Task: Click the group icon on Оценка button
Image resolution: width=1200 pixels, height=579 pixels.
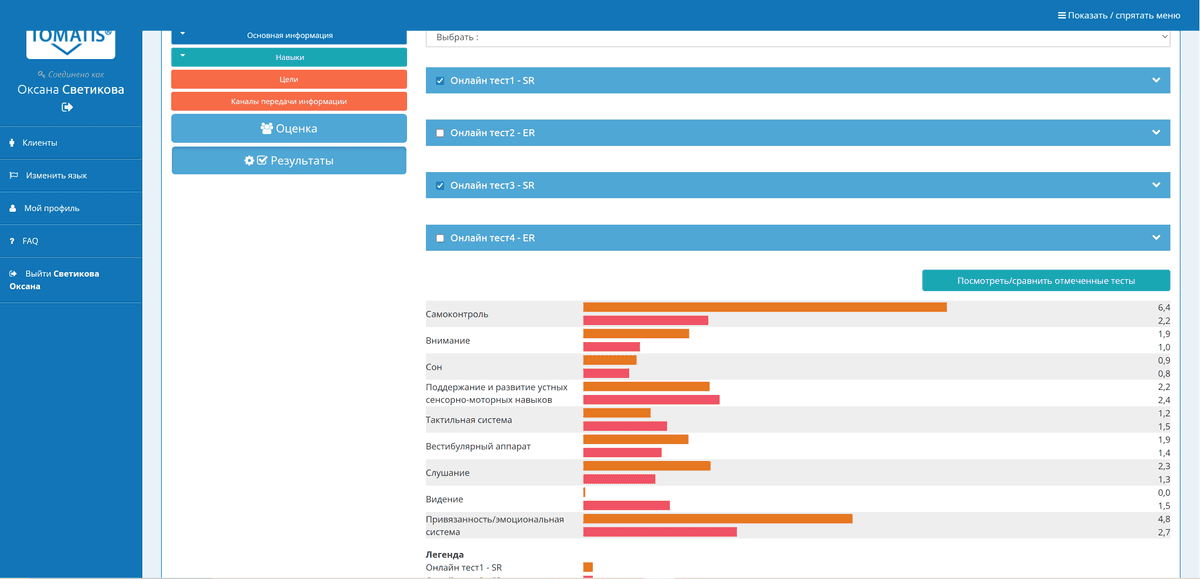Action: (266, 128)
